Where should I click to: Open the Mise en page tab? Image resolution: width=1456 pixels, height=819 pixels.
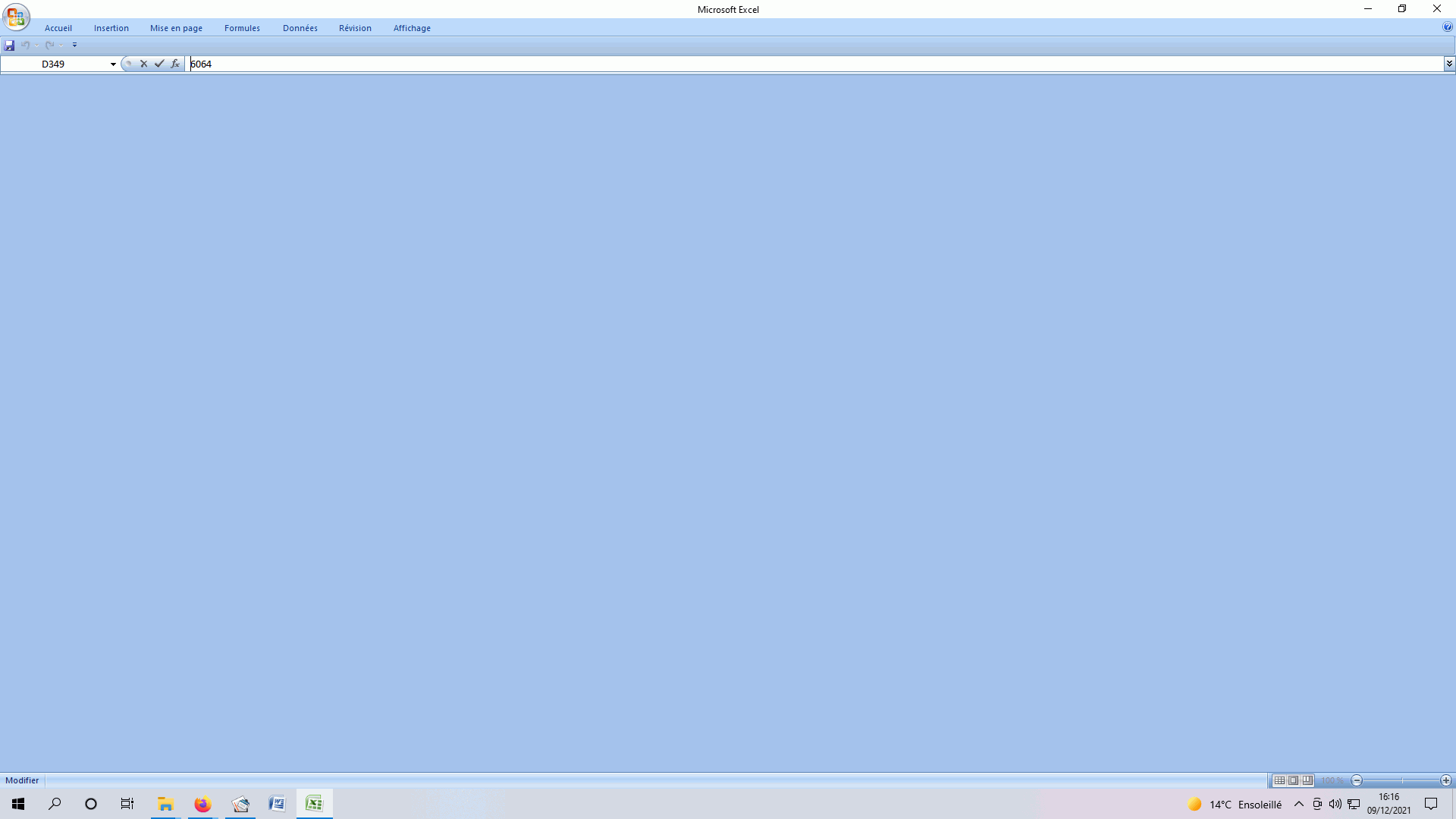(176, 28)
